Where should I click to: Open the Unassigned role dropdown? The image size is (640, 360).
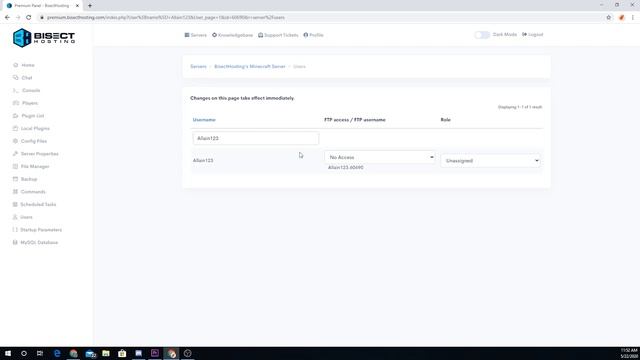pos(491,161)
